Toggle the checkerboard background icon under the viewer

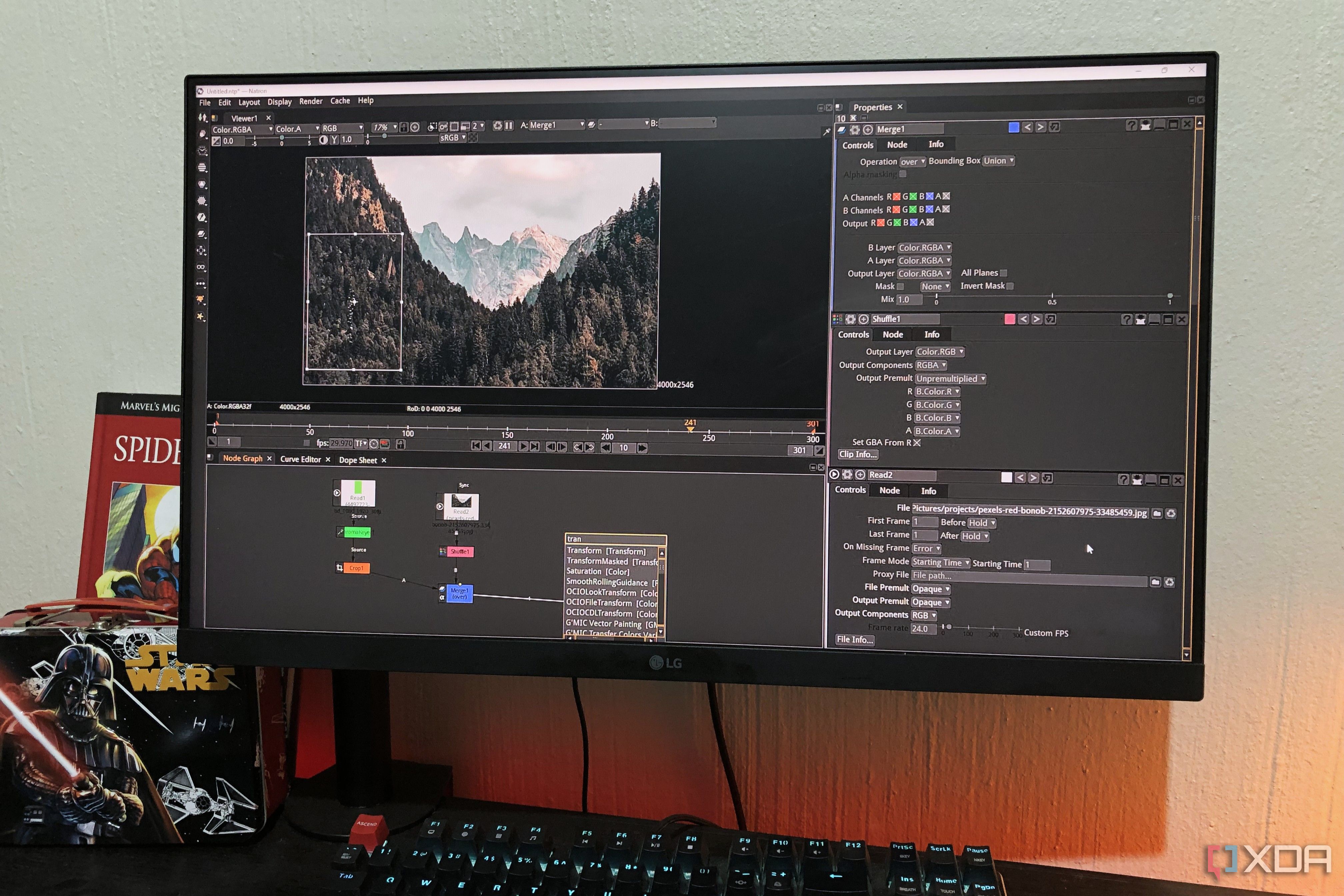coord(473,138)
